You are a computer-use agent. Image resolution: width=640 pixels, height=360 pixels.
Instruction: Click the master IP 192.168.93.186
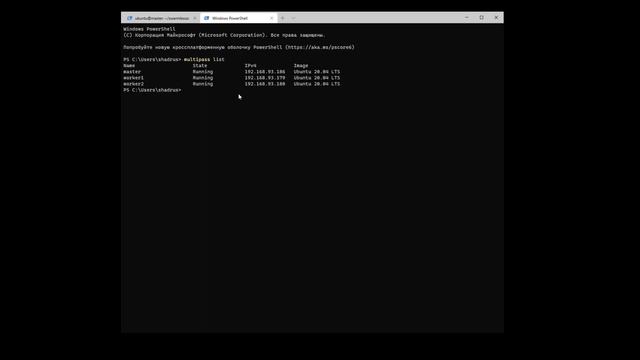click(x=265, y=72)
